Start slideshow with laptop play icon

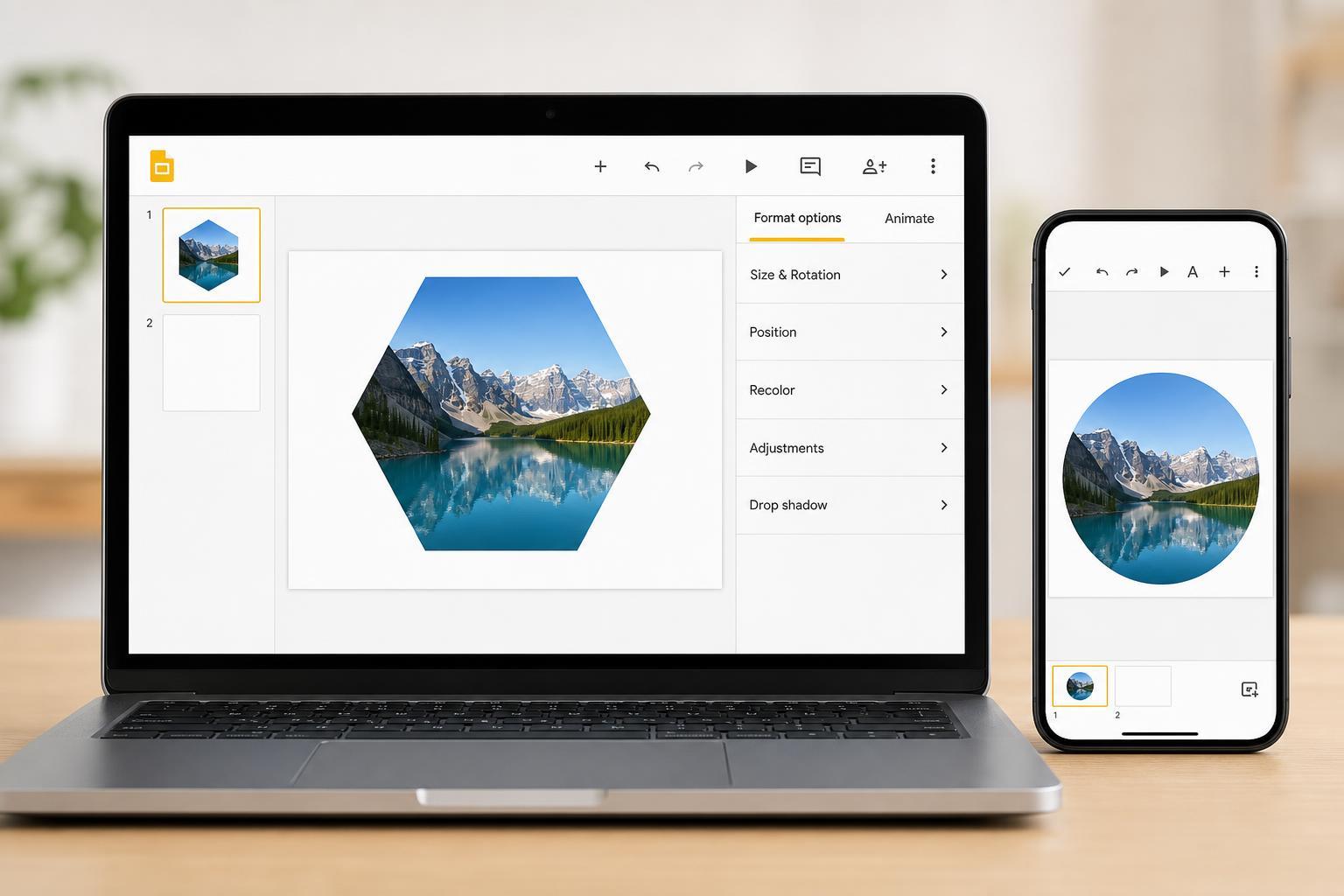click(x=751, y=166)
